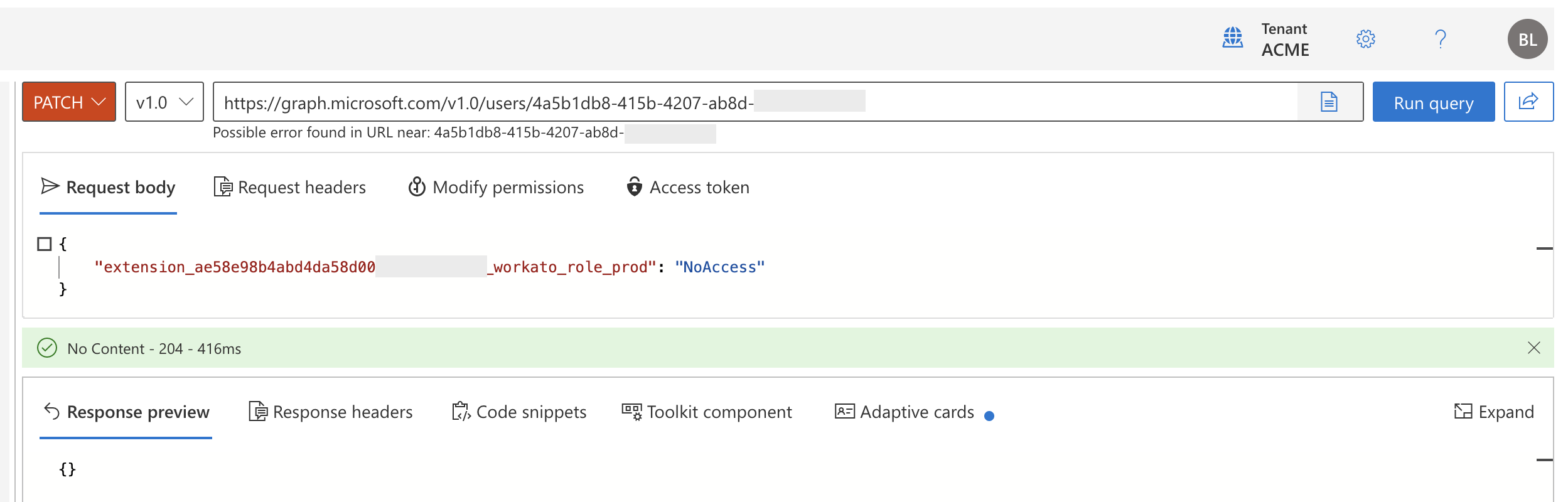Screen dimensions: 1568x502
Task: Switch to Response preview tab
Action: point(126,412)
